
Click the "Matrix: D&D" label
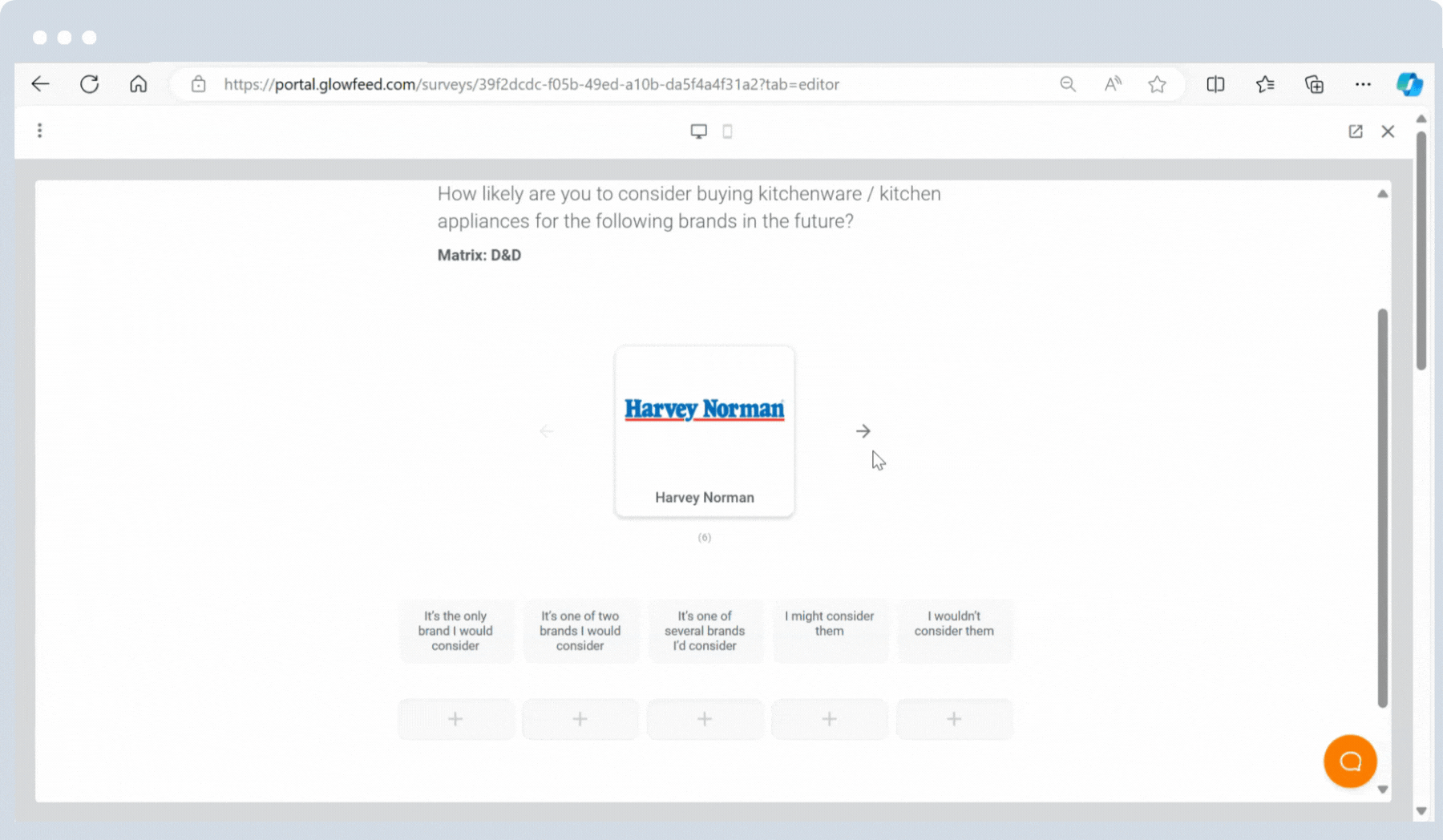click(479, 255)
